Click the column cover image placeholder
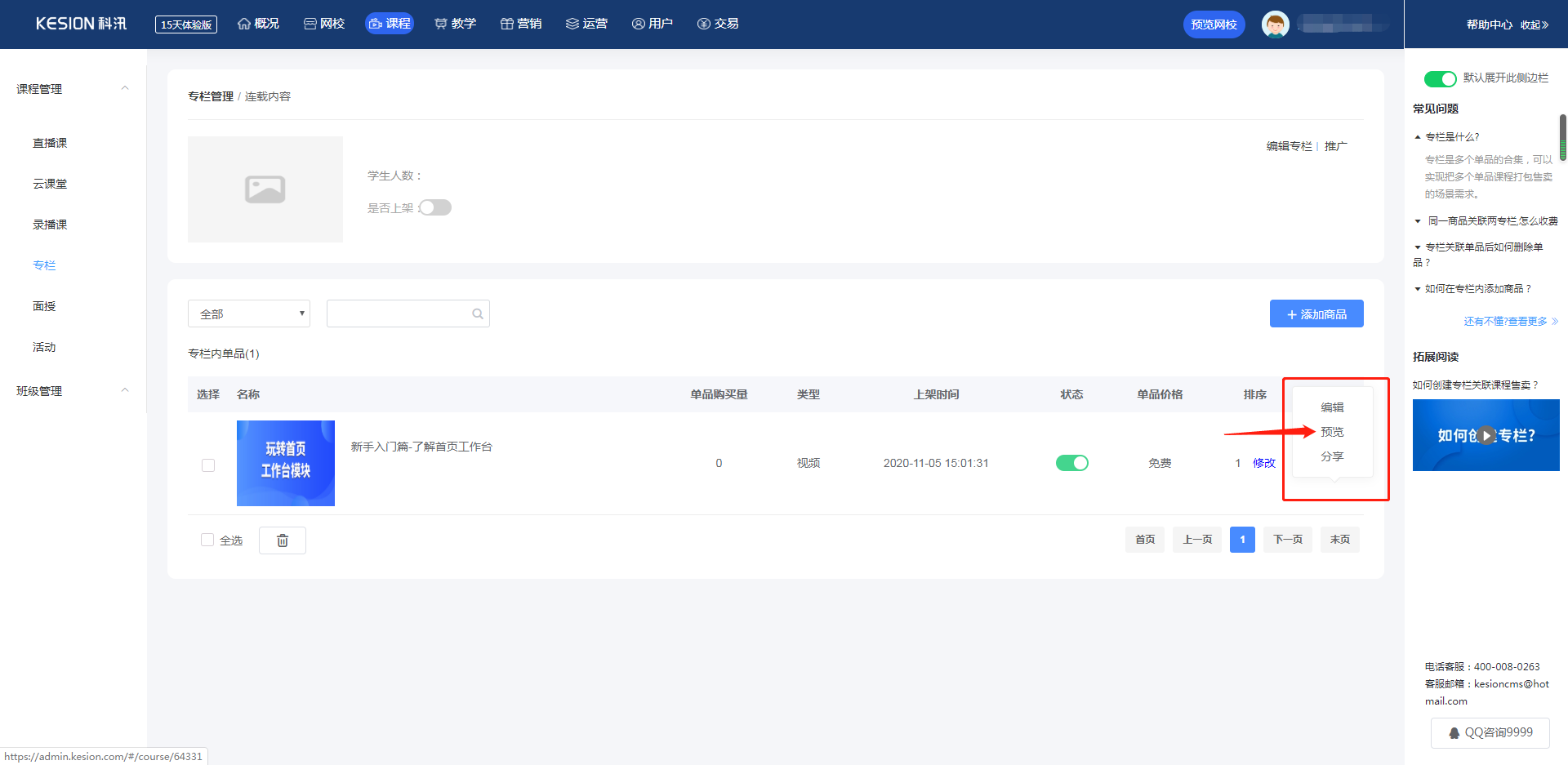This screenshot has width=1568, height=765. tap(265, 189)
